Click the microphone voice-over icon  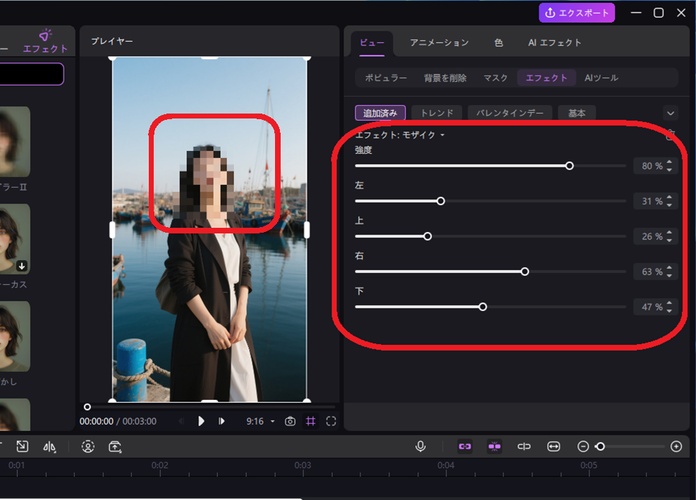[x=420, y=446]
